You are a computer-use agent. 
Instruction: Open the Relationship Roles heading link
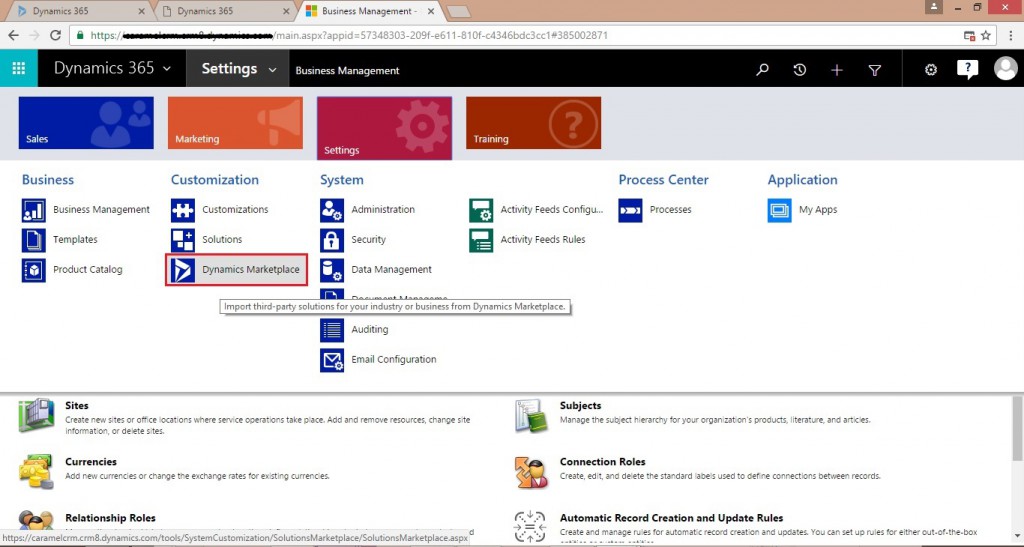(x=110, y=518)
